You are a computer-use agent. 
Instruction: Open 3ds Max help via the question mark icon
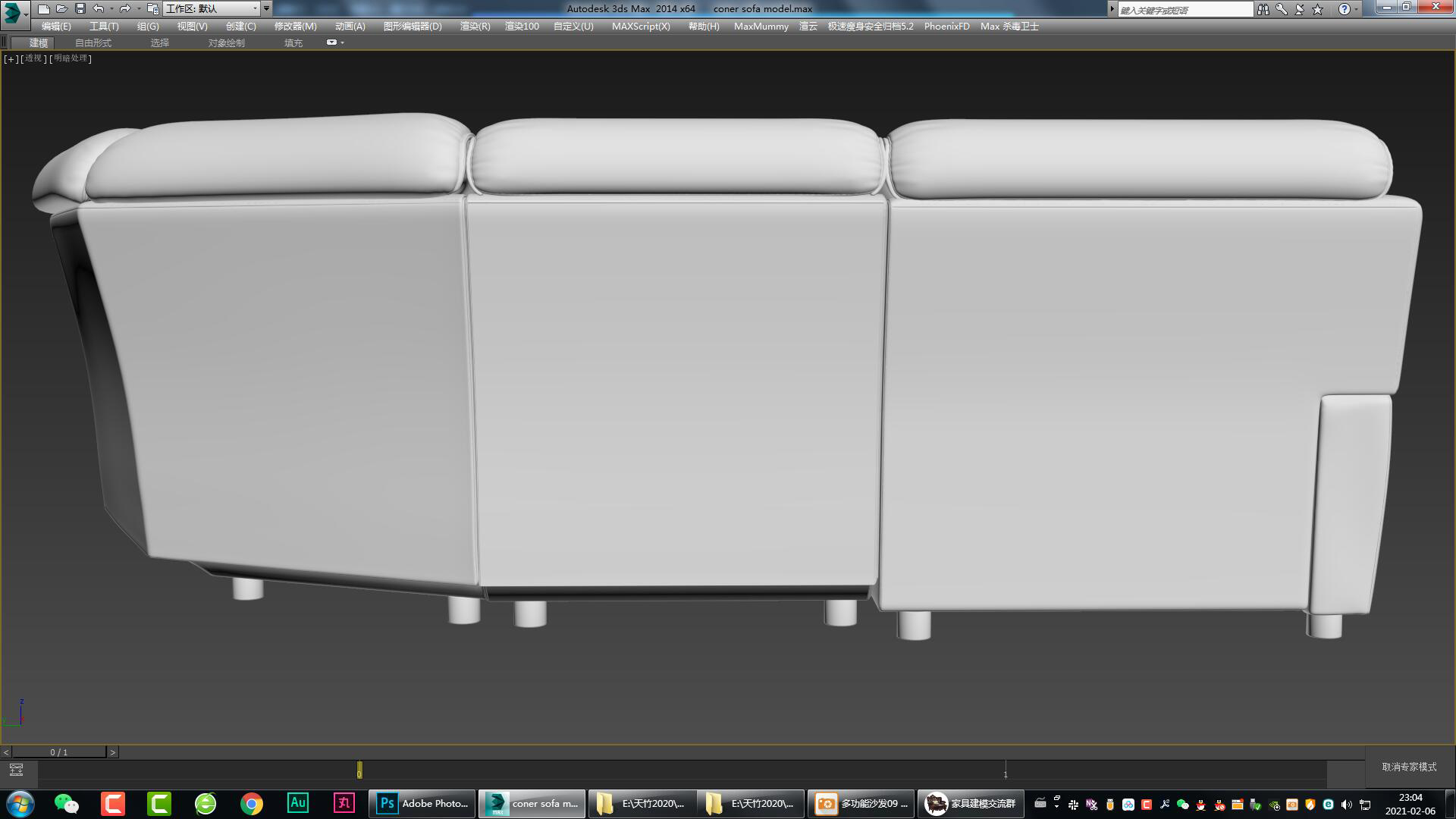click(x=1343, y=8)
